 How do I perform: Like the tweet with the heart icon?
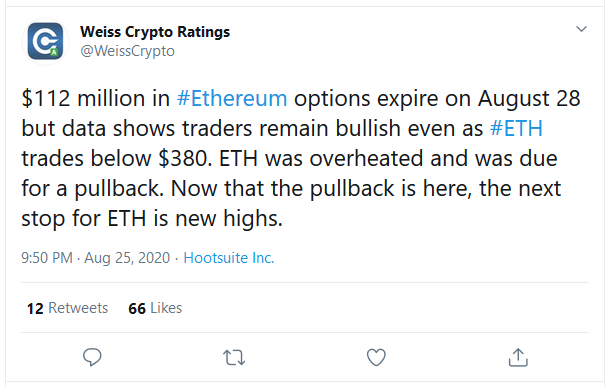(376, 357)
